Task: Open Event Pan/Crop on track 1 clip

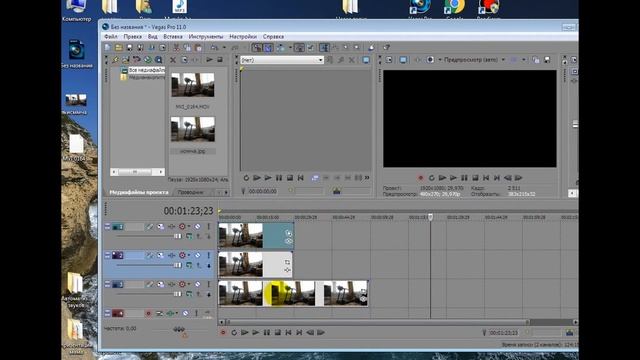Action: [289, 233]
